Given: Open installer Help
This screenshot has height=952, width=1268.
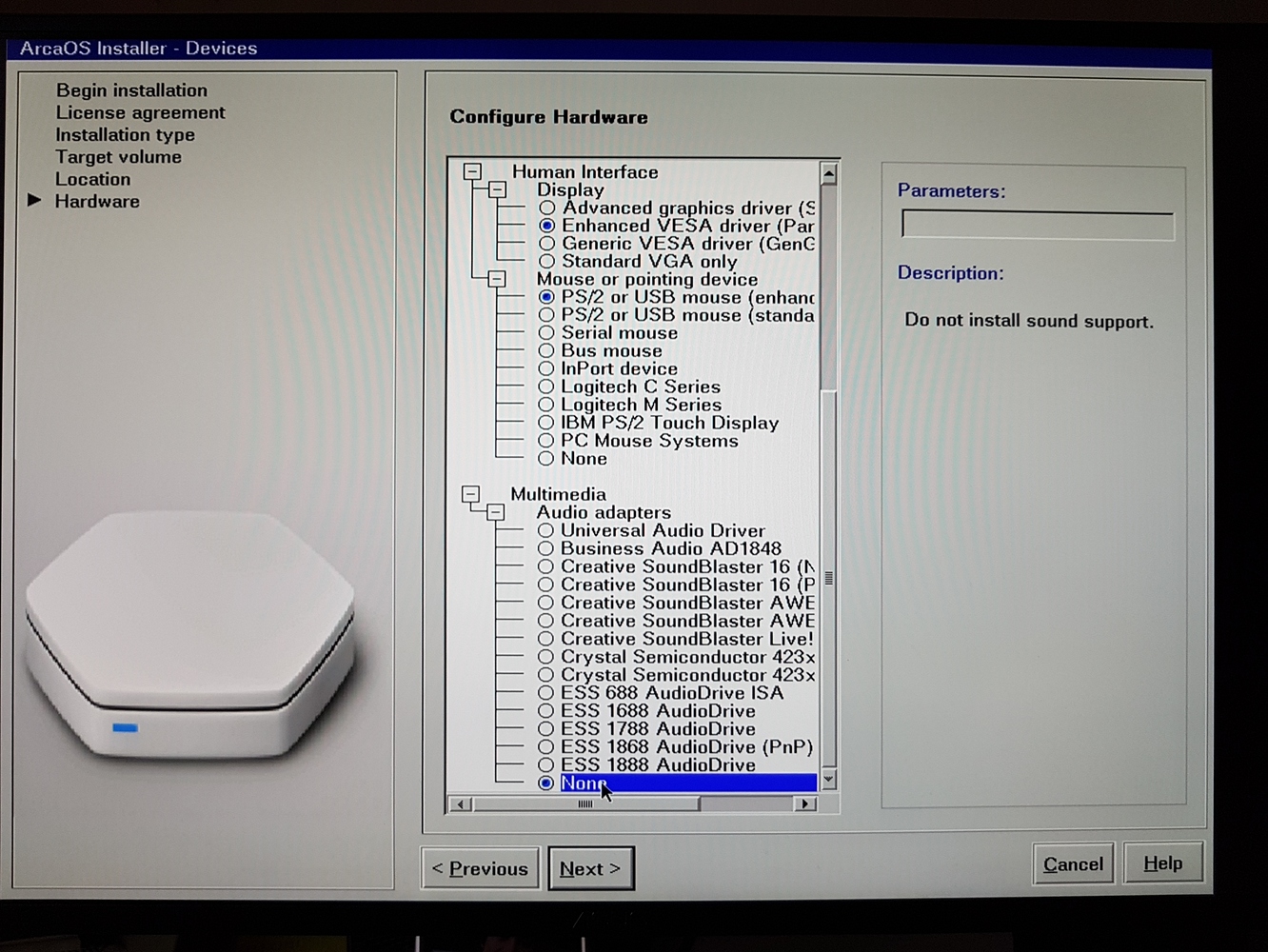Looking at the screenshot, I should [x=1162, y=863].
